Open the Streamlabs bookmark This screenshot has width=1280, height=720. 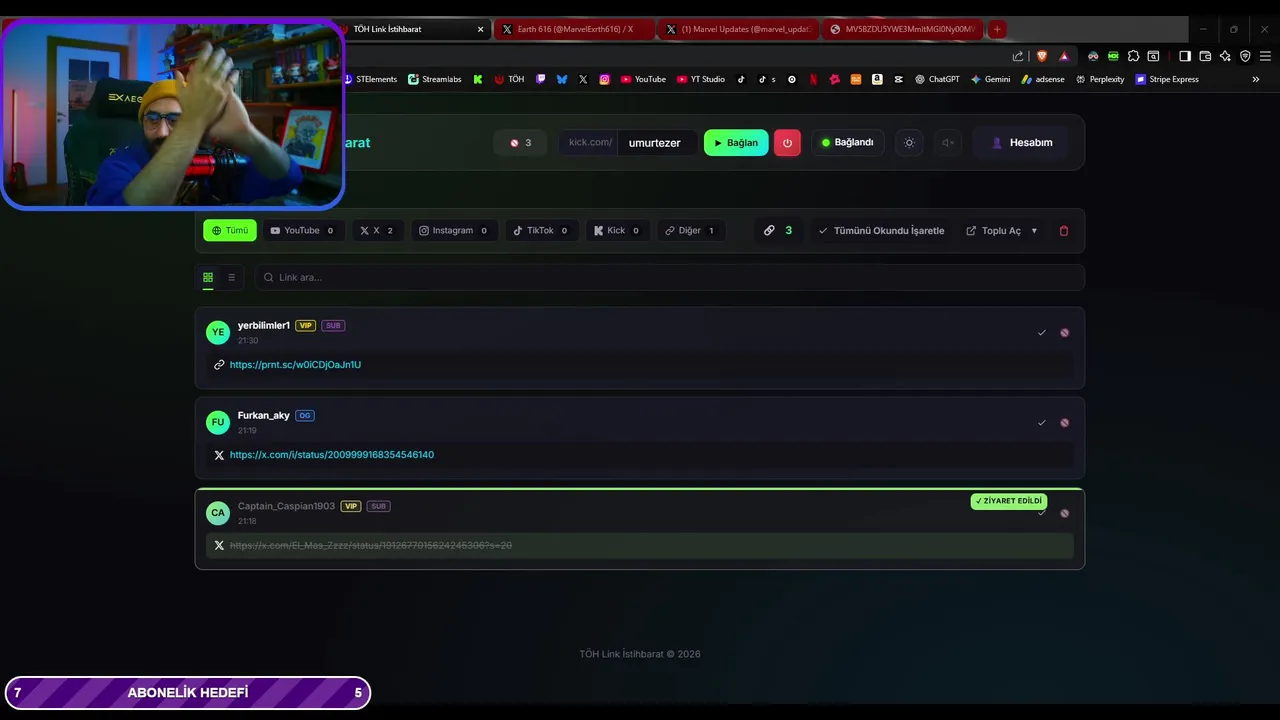[x=434, y=79]
